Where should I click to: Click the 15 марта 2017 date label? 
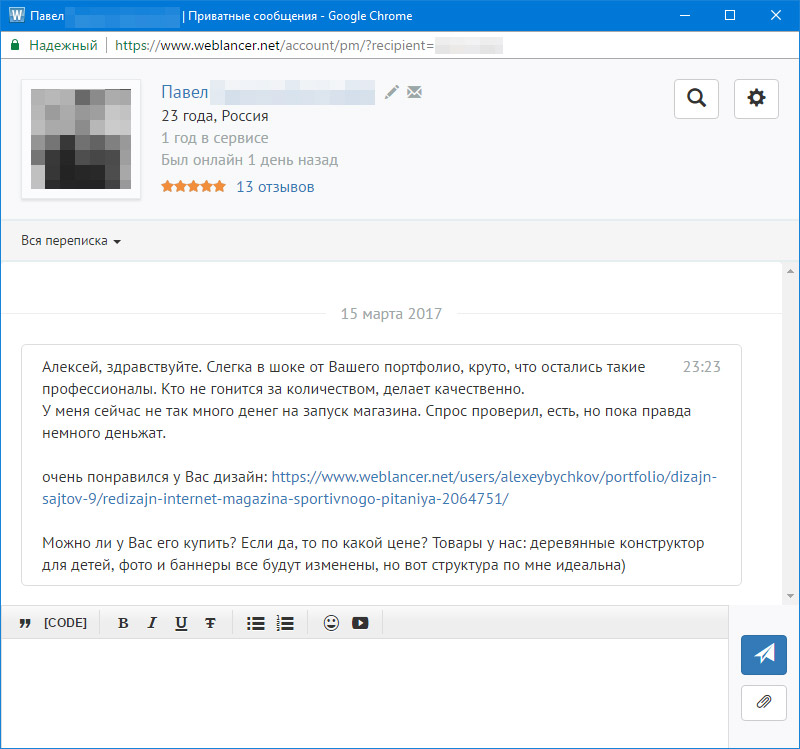pyautogui.click(x=391, y=314)
